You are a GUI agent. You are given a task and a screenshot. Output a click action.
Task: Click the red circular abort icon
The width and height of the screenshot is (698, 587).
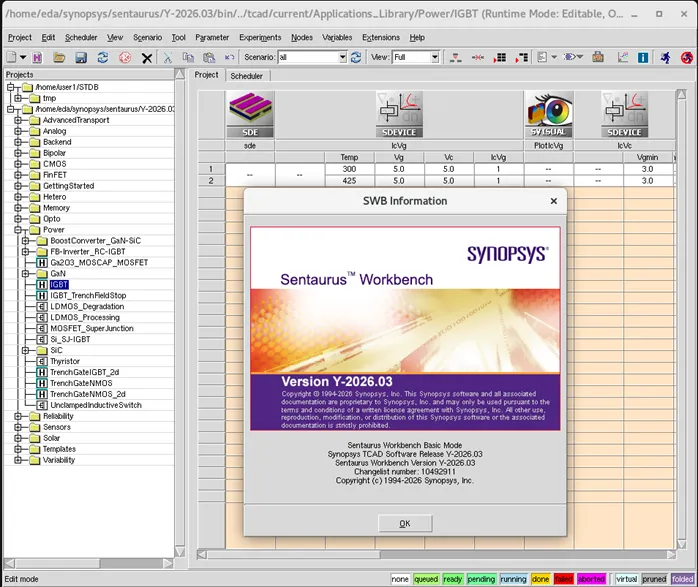tap(125, 57)
